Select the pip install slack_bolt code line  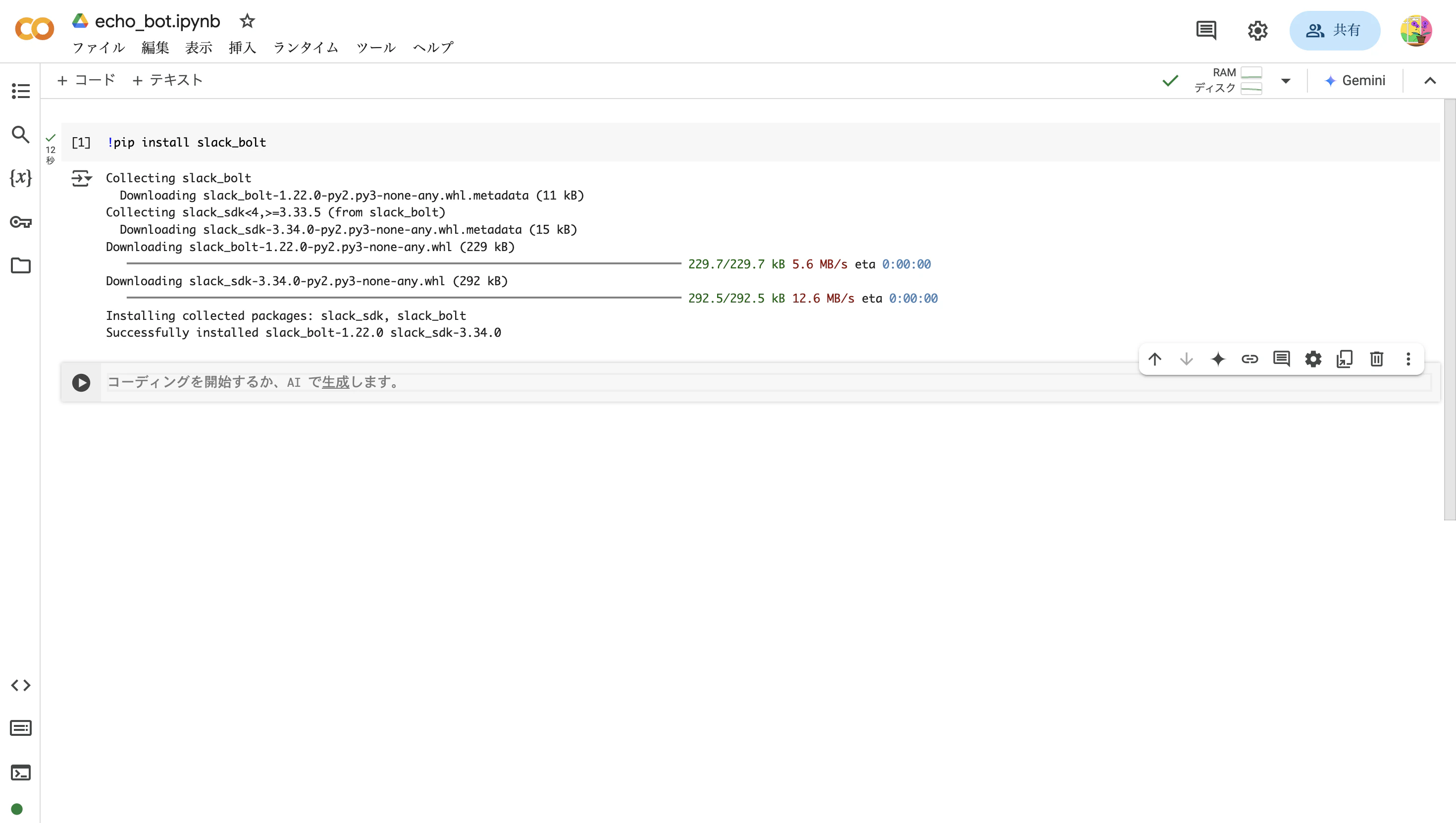[x=187, y=143]
